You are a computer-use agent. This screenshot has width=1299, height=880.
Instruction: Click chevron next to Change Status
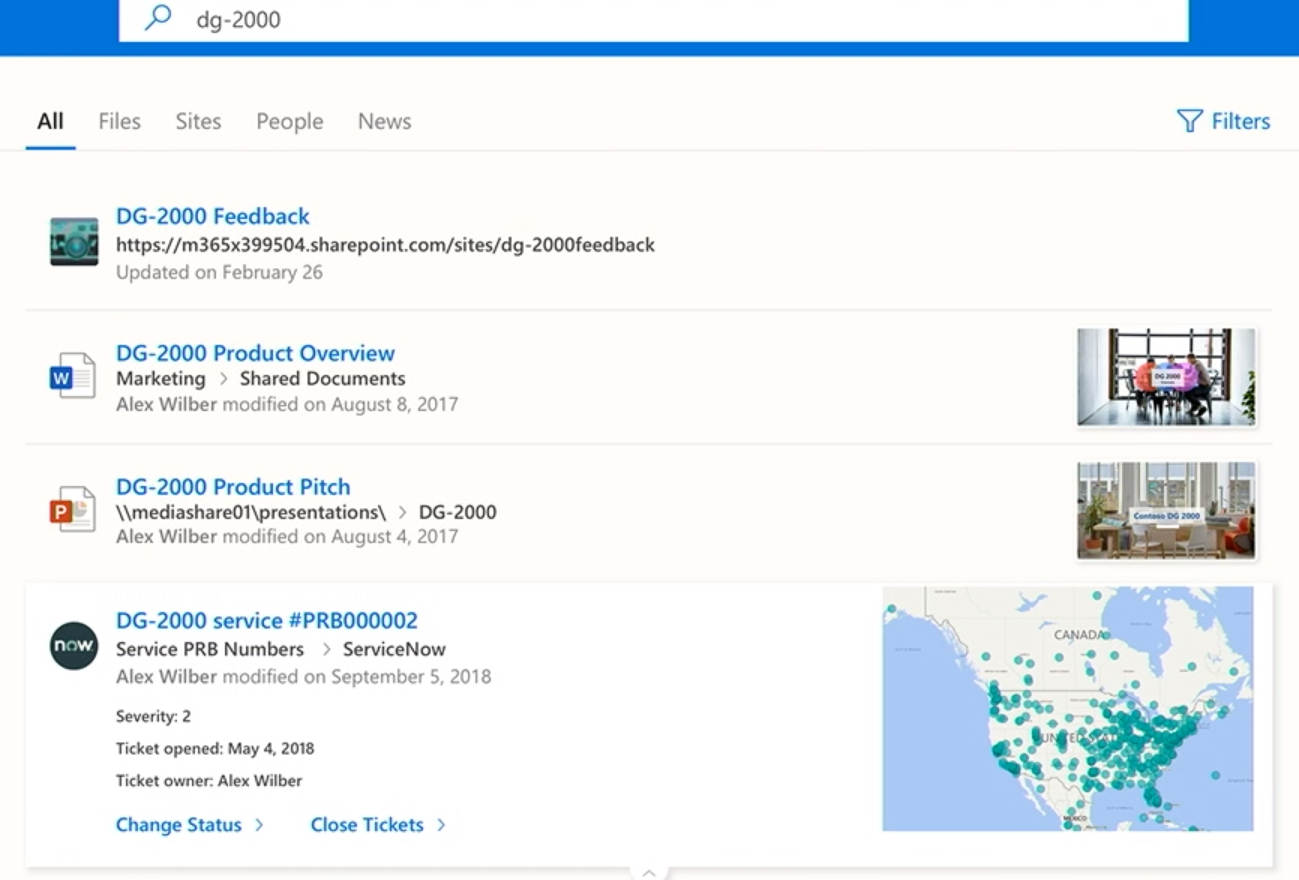(259, 825)
